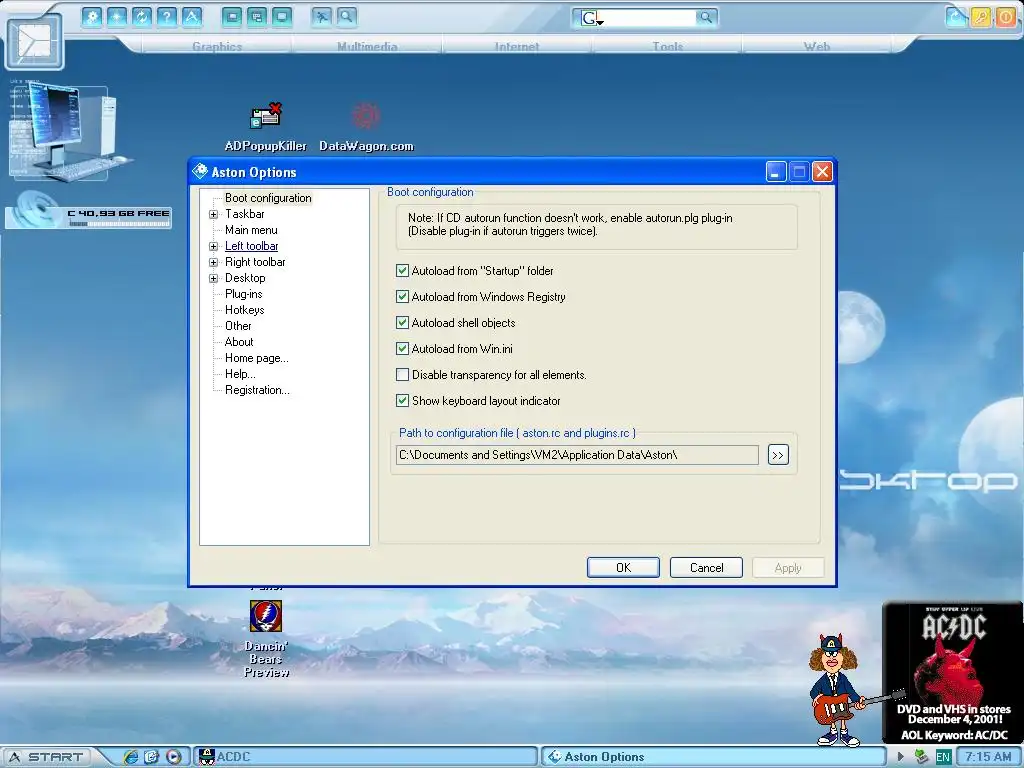Click the monitor screen teal icon

point(281,16)
